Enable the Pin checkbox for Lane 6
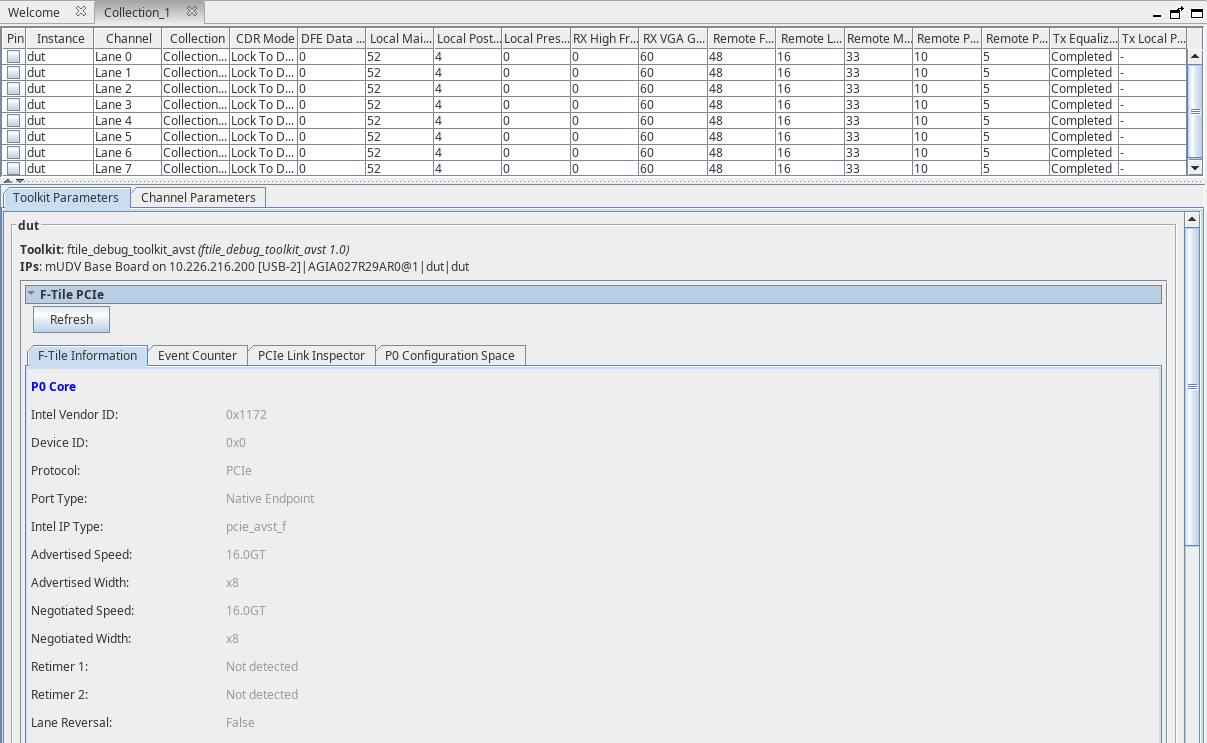 (13, 153)
